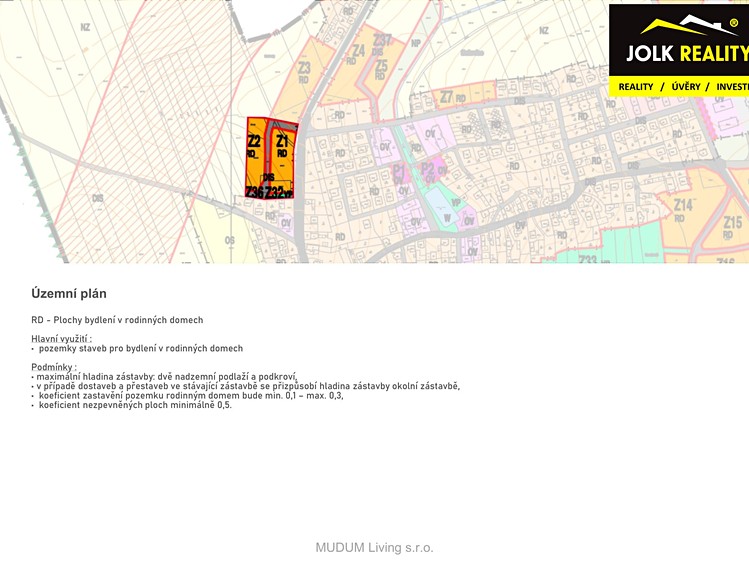Click the koeficient nezpevněných ploch line
Viewport: 749px width, 562px height.
[x=132, y=405]
